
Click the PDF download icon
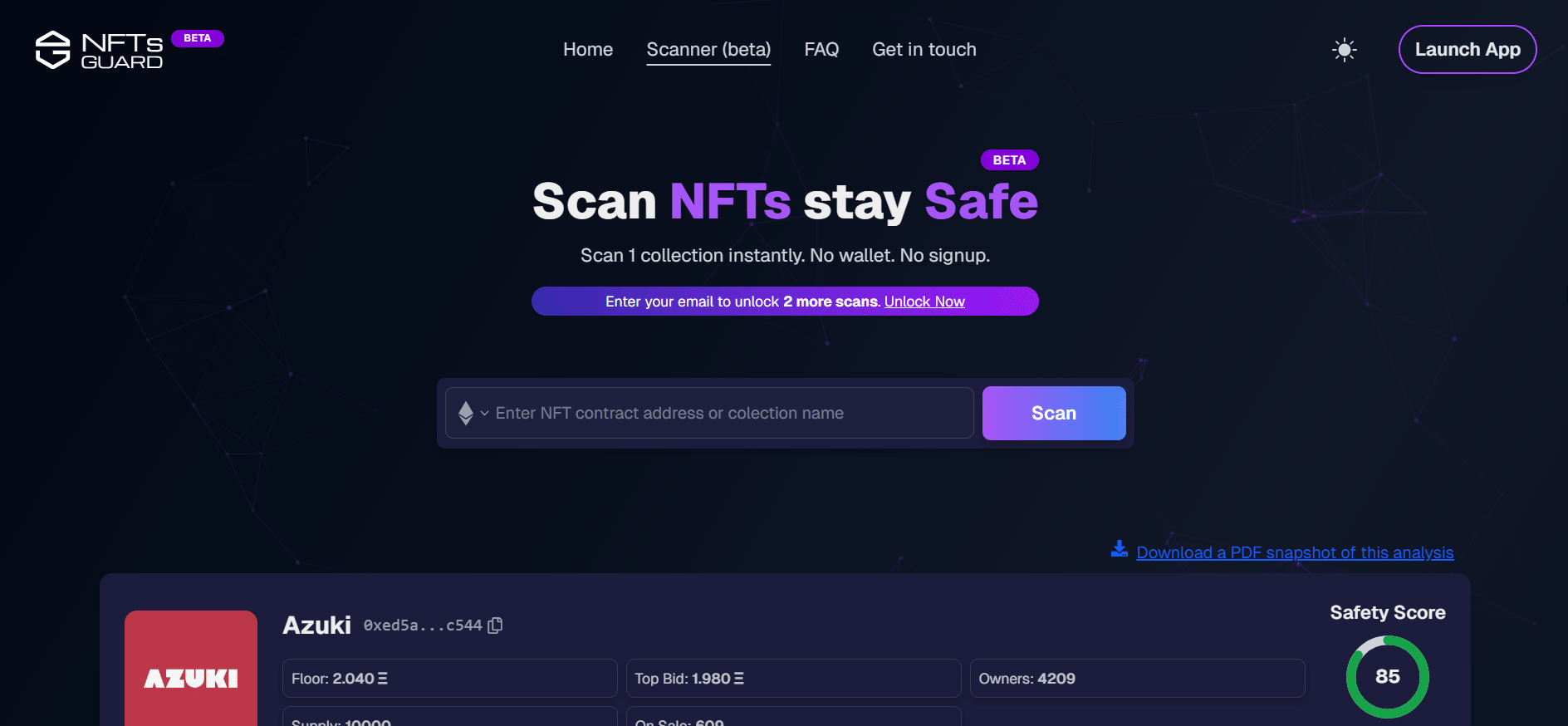pos(1119,550)
